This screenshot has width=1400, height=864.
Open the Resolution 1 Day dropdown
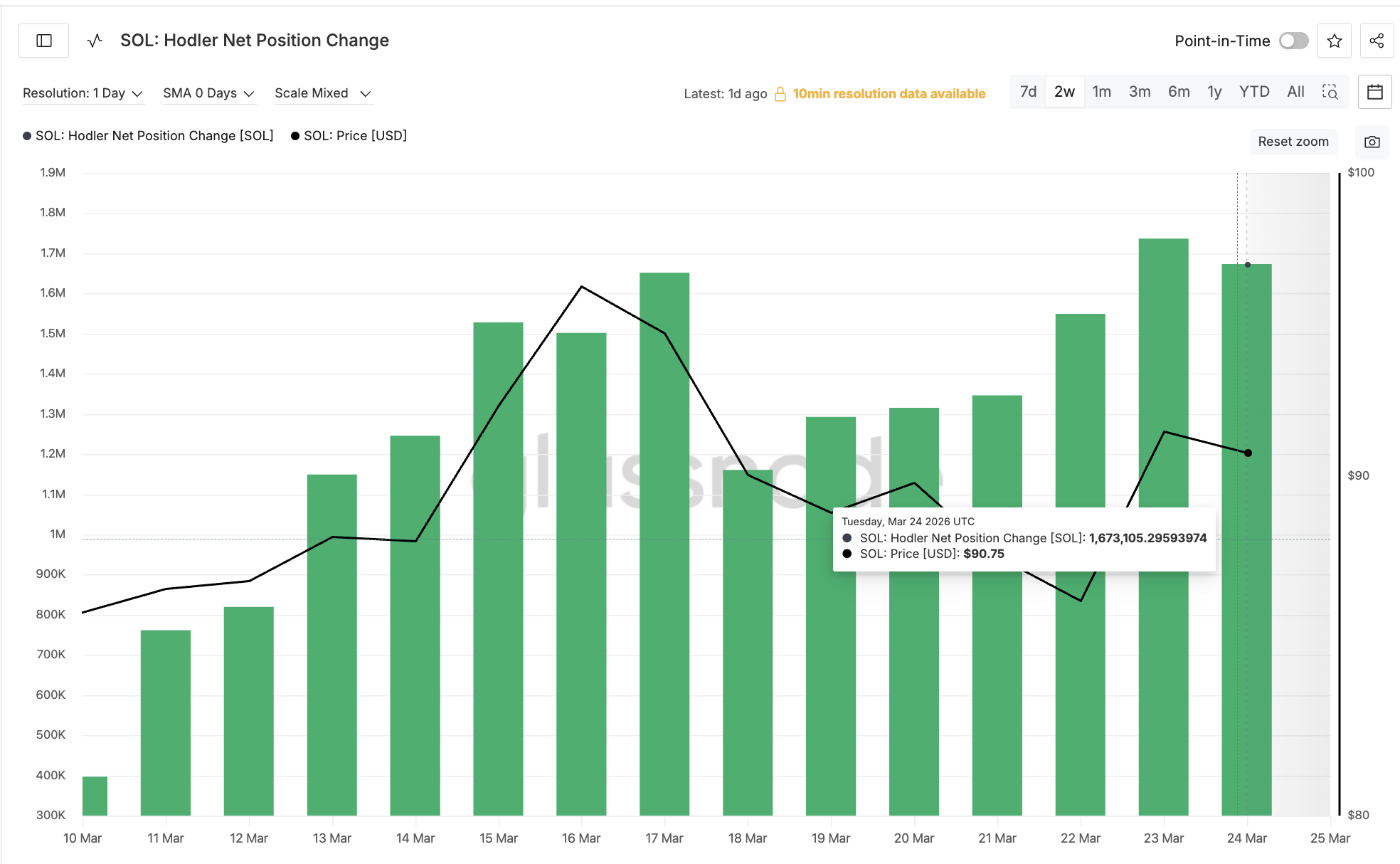pyautogui.click(x=83, y=93)
